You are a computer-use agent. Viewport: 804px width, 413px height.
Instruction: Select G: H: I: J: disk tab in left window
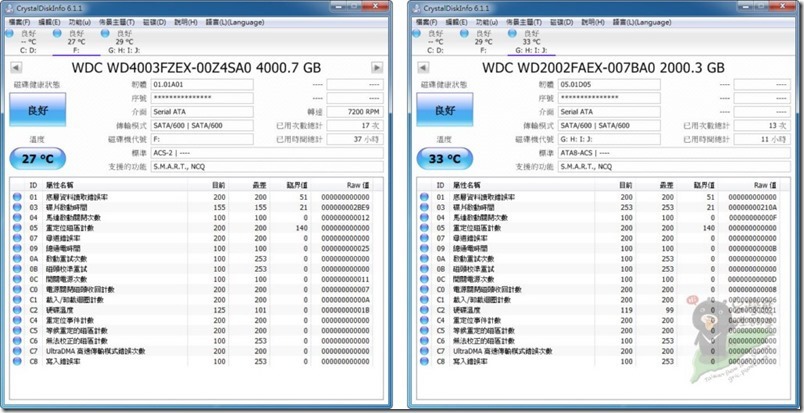point(125,42)
